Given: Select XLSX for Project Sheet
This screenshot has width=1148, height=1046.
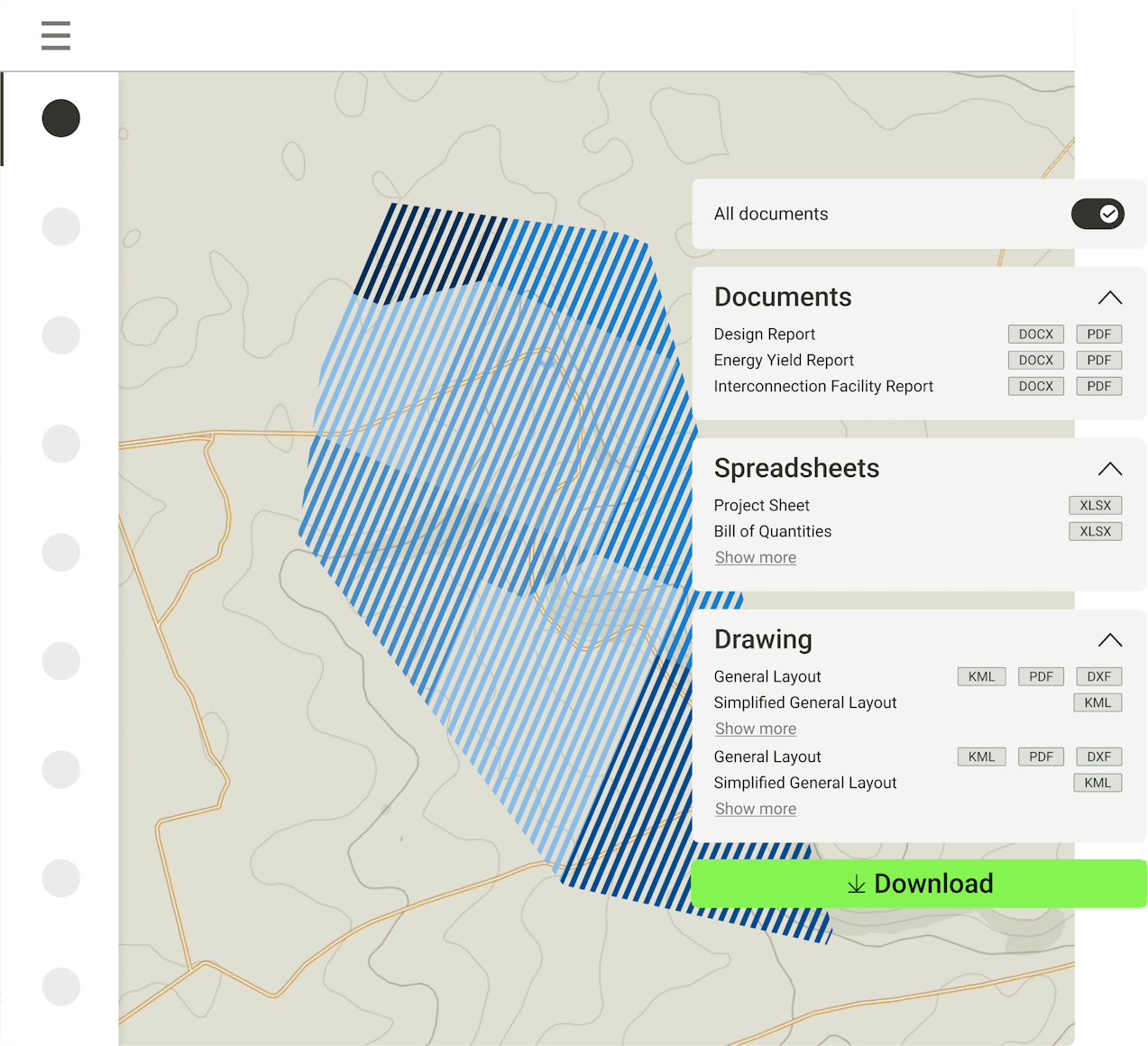Looking at the screenshot, I should point(1095,506).
